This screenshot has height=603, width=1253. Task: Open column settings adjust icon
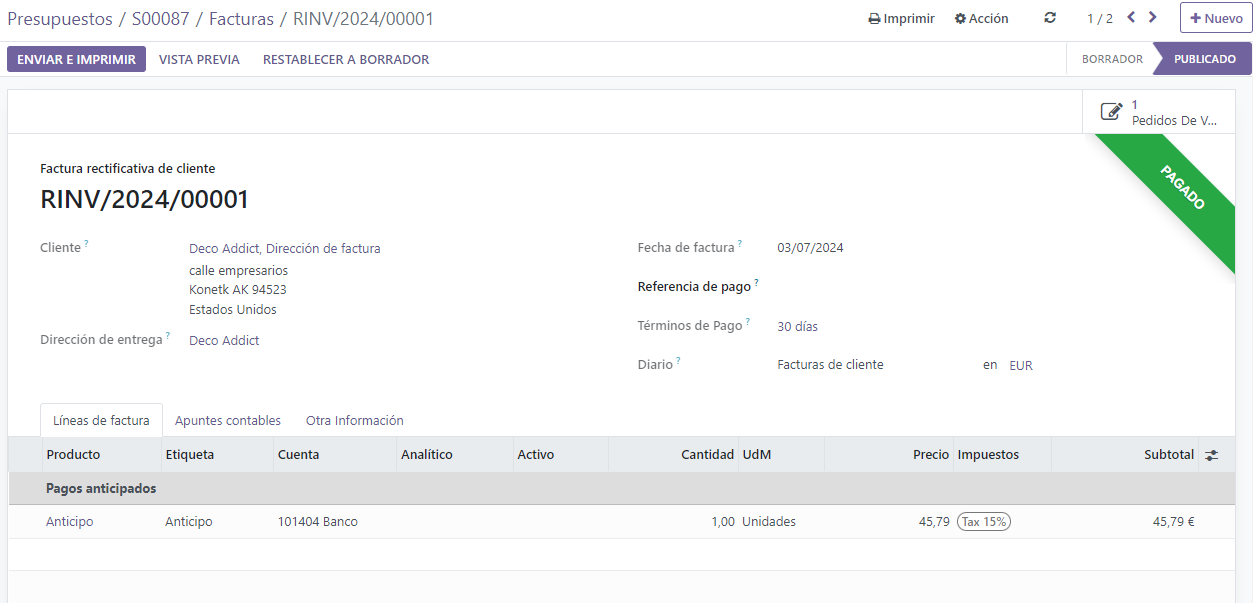(1211, 455)
